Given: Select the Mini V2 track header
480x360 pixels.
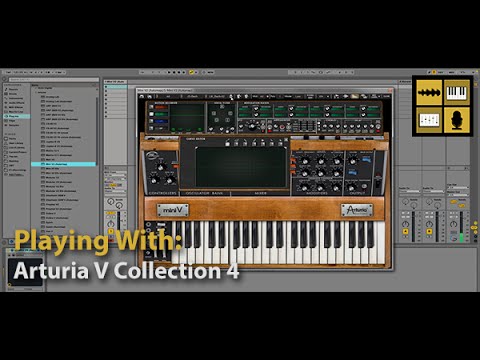Looking at the screenshot, I should pyautogui.click(x=116, y=82).
